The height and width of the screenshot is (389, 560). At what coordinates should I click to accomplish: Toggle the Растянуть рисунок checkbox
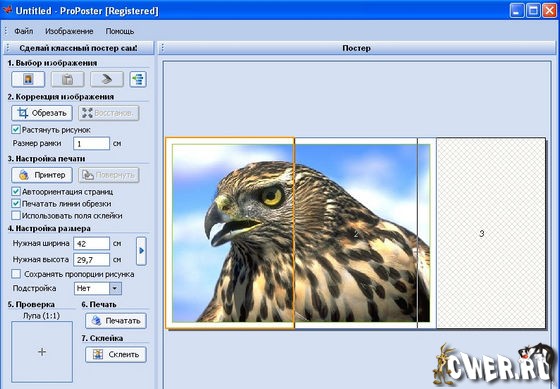[16, 129]
